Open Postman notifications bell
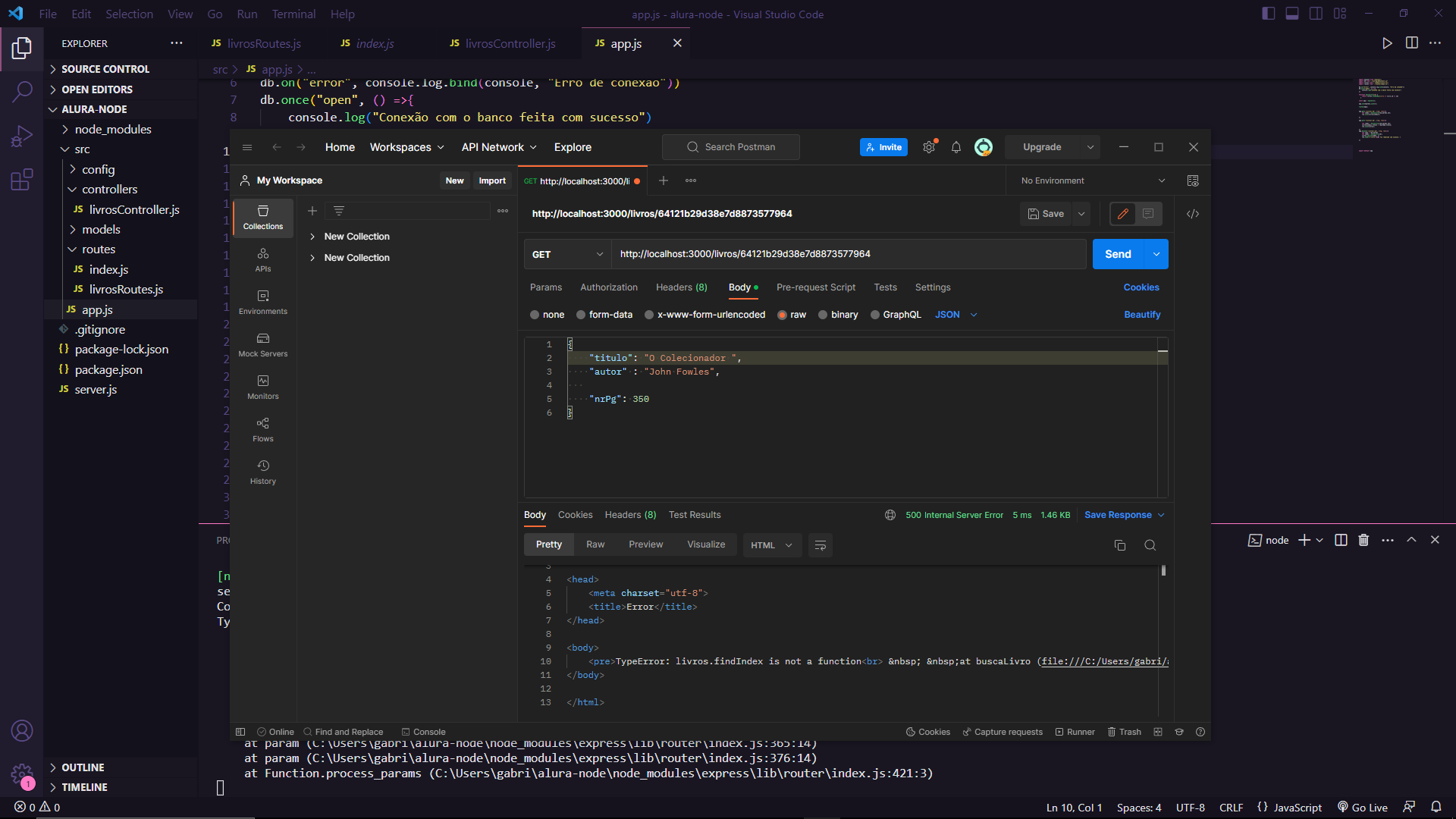The image size is (1456, 819). (x=956, y=147)
